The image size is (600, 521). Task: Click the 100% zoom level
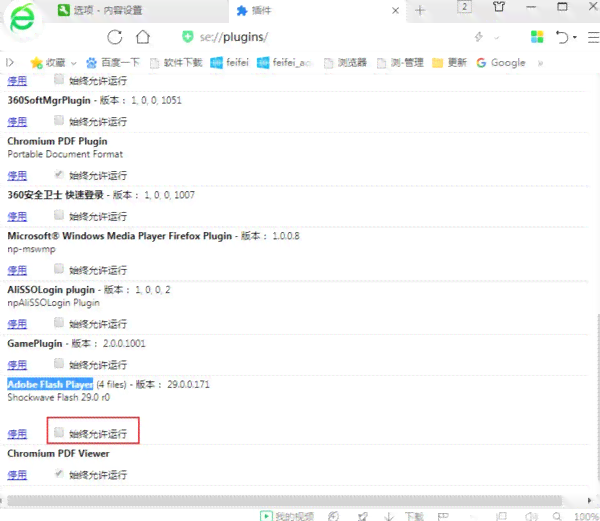(x=587, y=516)
